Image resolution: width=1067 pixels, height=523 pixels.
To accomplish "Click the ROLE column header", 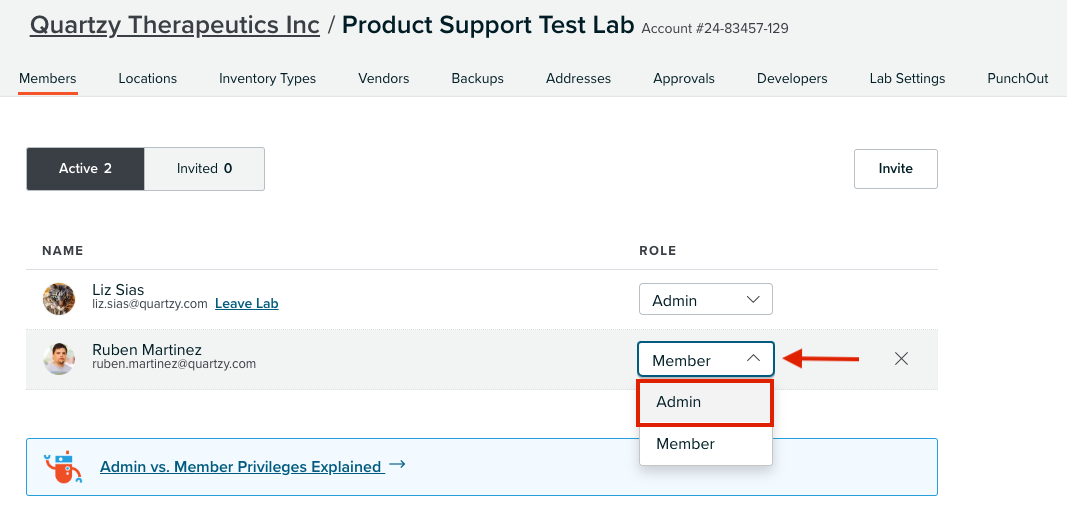I will tap(658, 250).
